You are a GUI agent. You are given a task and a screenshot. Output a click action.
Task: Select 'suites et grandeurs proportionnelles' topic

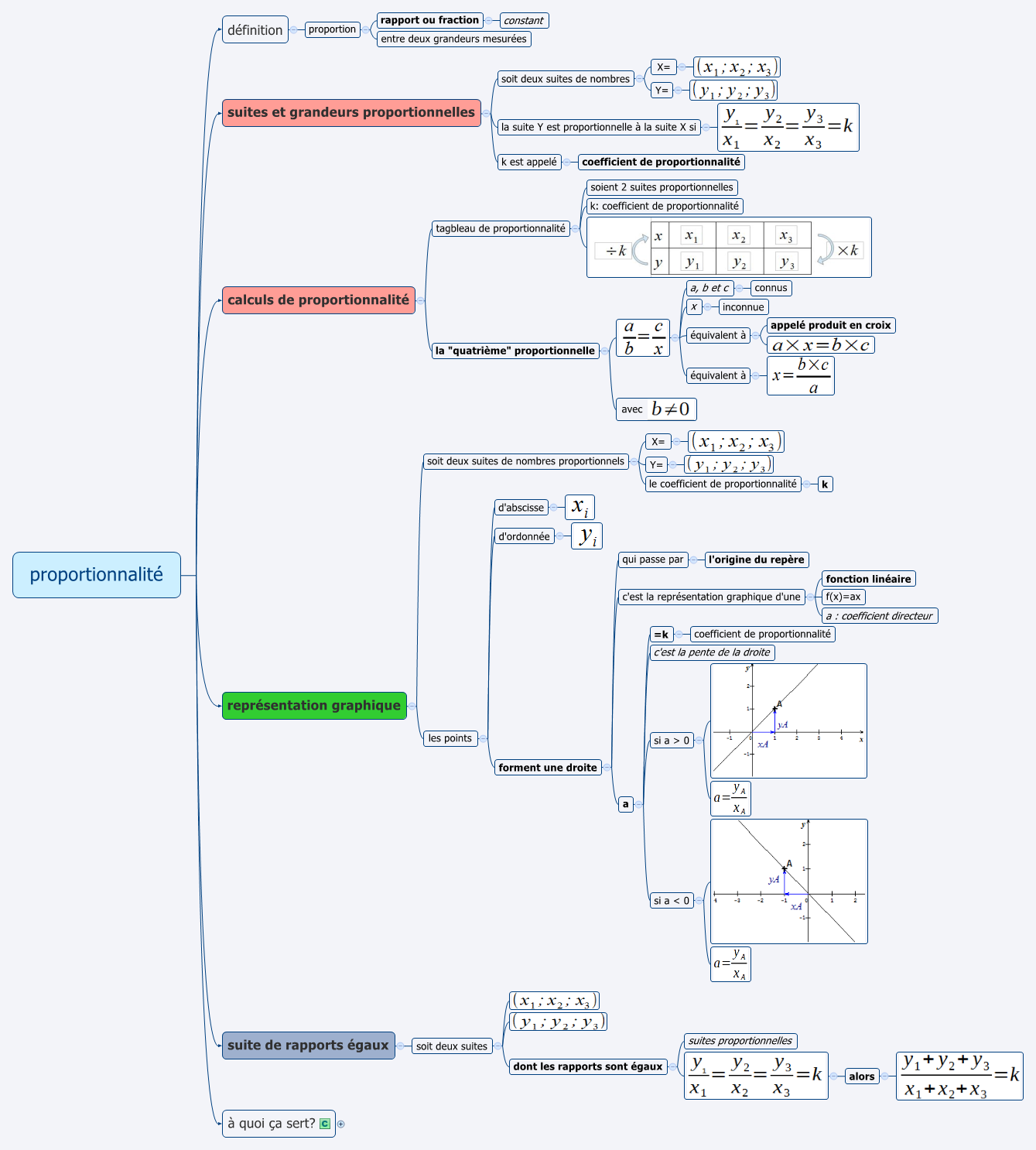point(351,113)
